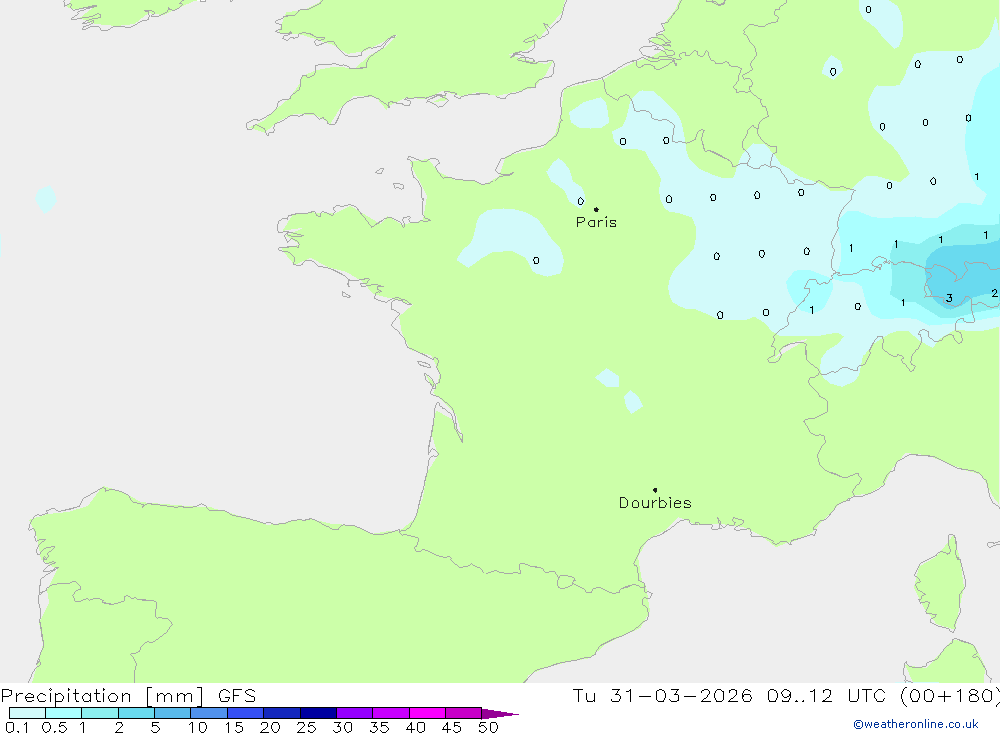Viewport: 1000px width, 733px height.
Task: Click the 'Tu 31-03-2026' date text
Action: [x=662, y=696]
